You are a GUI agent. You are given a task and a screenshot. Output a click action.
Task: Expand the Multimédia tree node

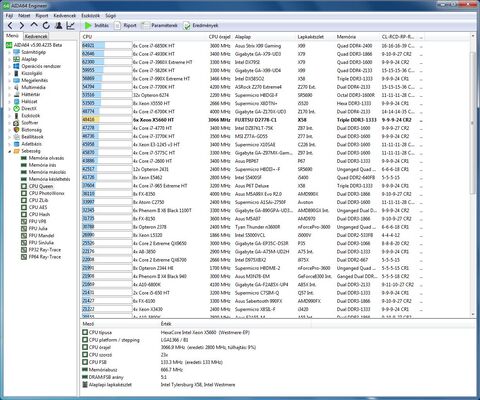point(9,88)
